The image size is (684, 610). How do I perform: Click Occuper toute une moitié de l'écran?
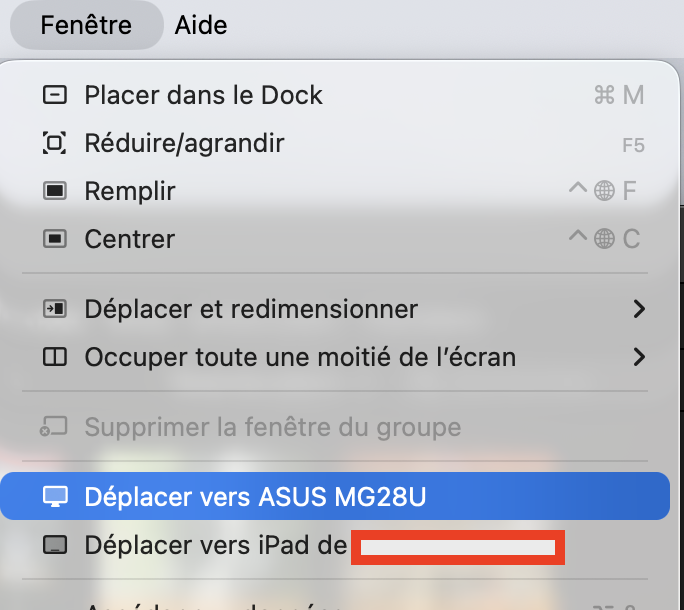coord(300,356)
